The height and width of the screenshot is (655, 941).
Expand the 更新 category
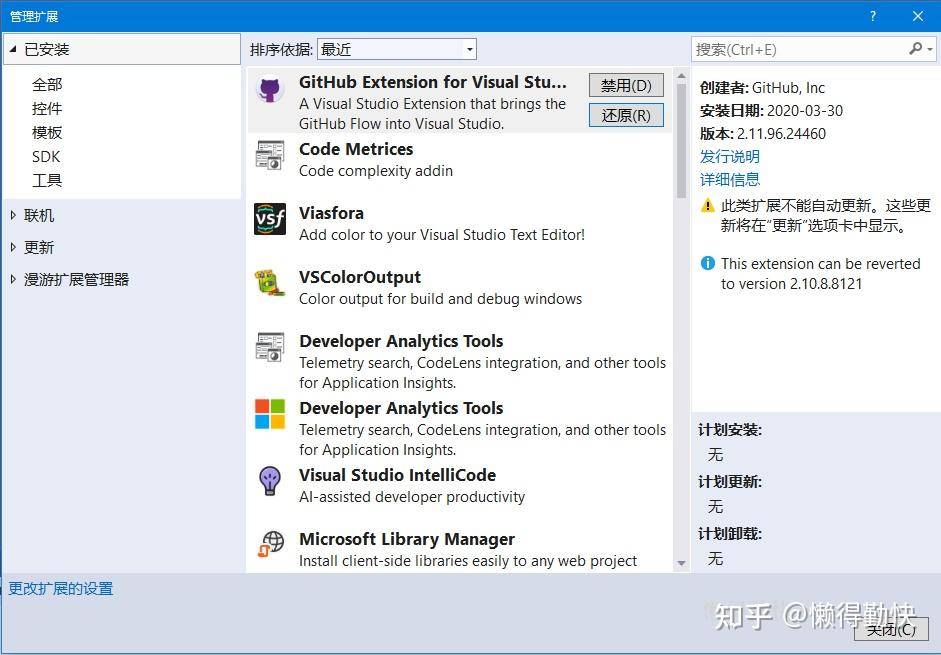pyautogui.click(x=13, y=247)
